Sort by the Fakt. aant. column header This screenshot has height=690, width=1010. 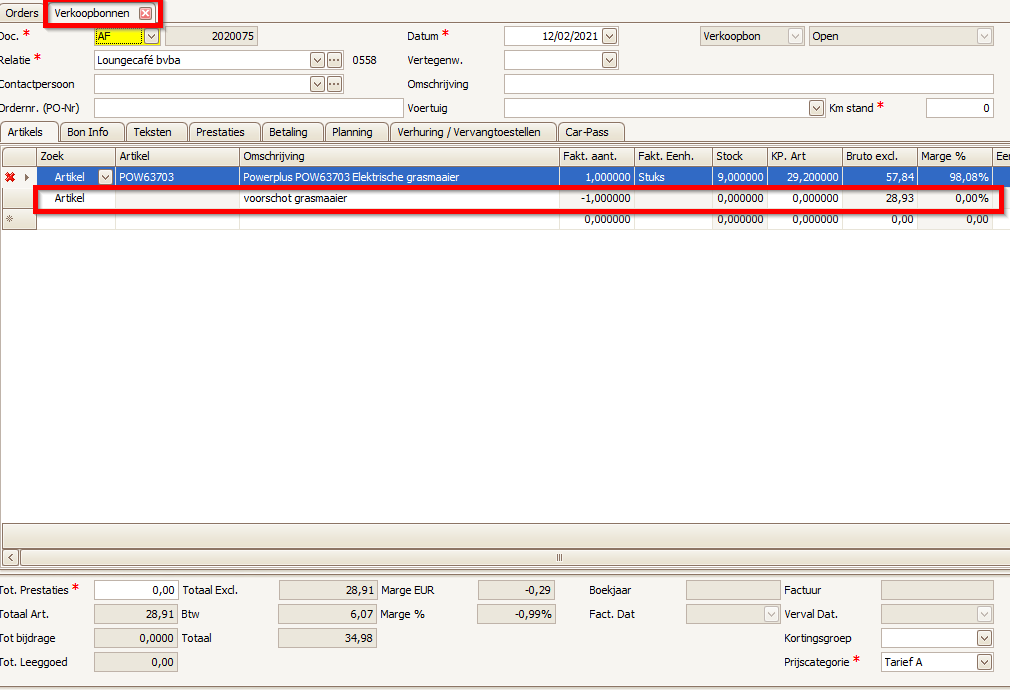coord(596,156)
